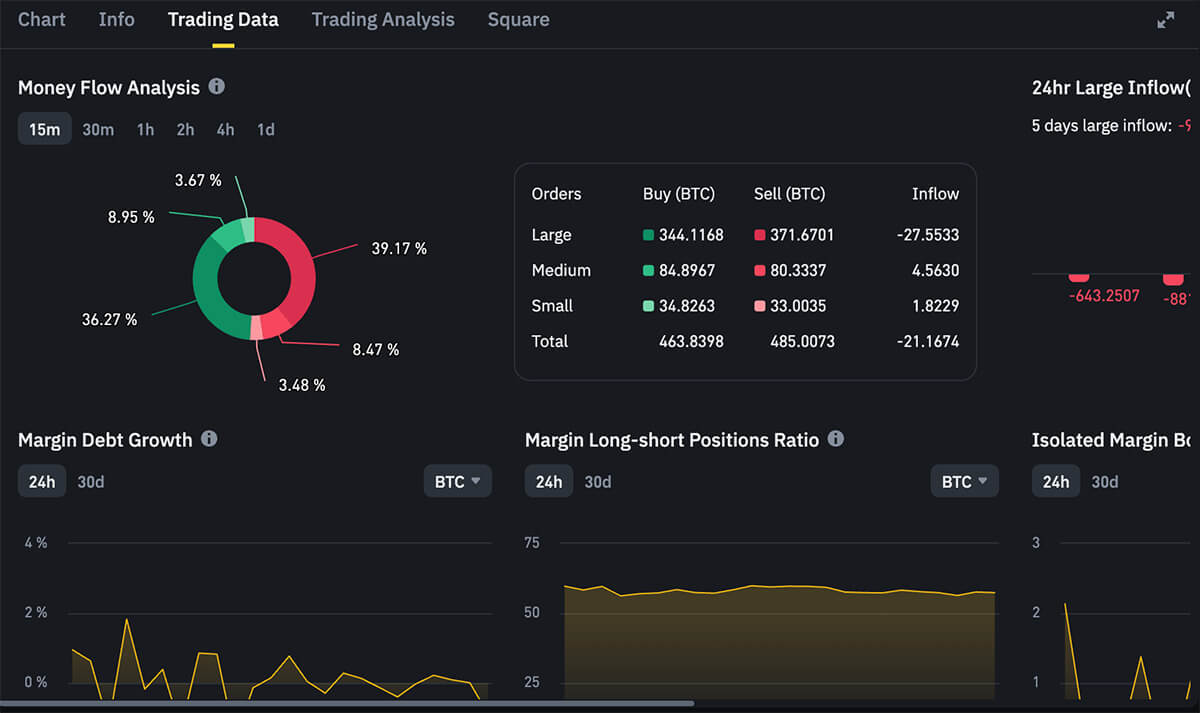Switch money flow interval to 30m
The image size is (1200, 713).
98,130
